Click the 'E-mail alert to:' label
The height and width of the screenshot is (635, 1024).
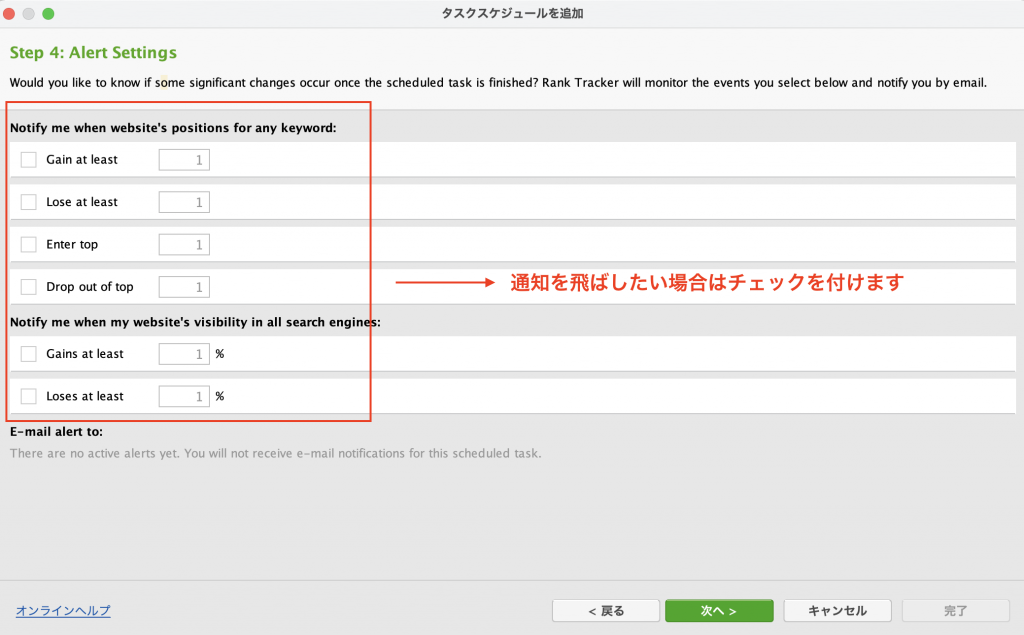click(x=56, y=432)
